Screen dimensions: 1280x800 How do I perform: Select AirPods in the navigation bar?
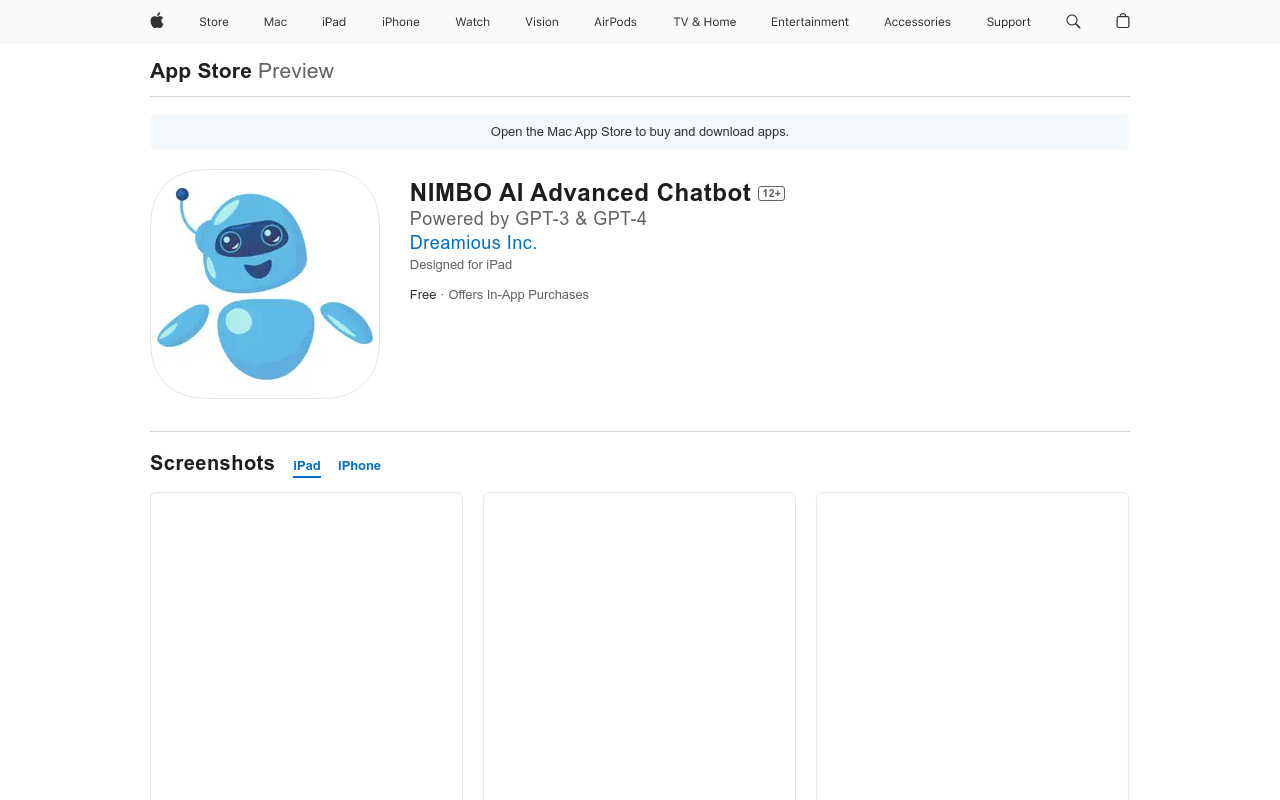pos(613,20)
